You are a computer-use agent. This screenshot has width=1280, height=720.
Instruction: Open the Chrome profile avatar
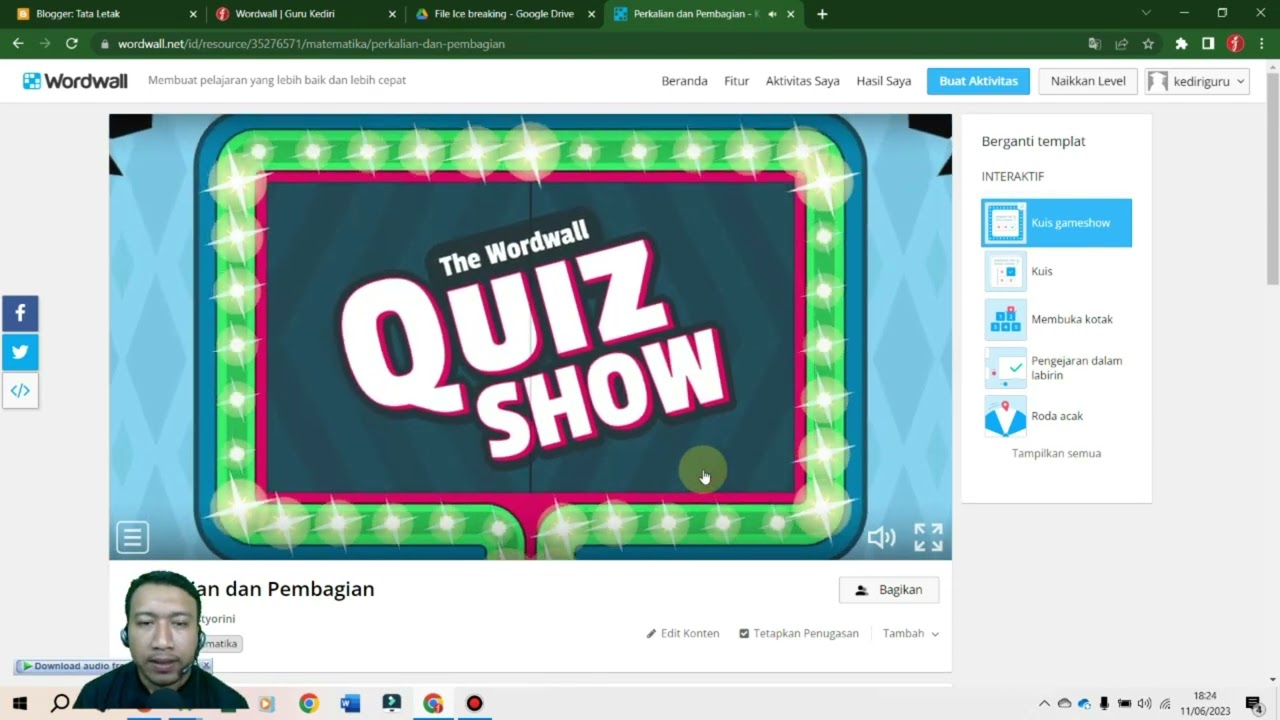click(1235, 44)
